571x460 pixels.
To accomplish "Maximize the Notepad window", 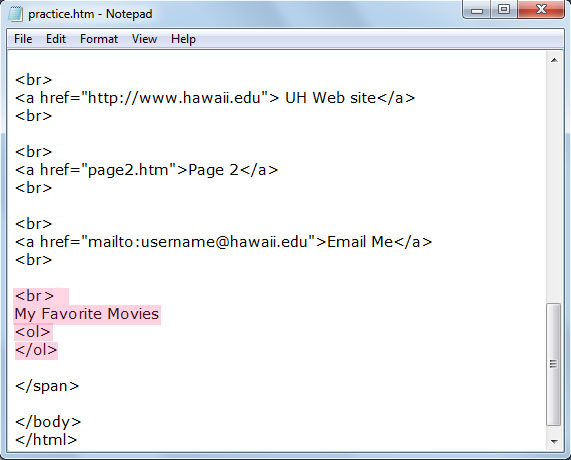I will (x=504, y=9).
